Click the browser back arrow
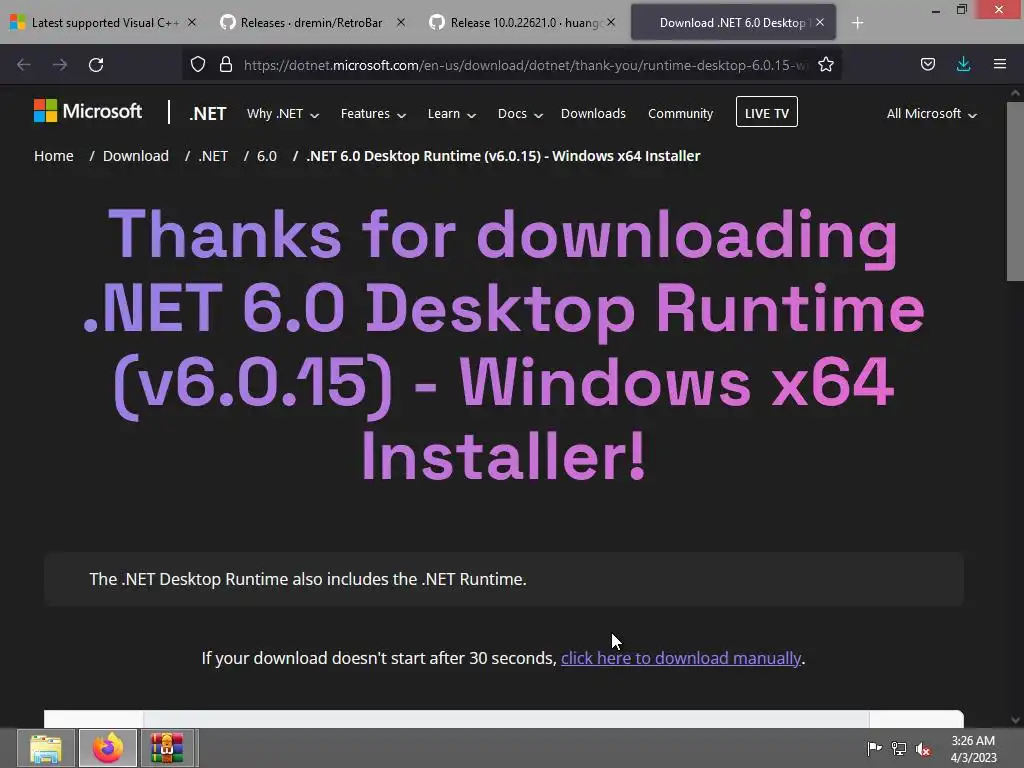 24,65
